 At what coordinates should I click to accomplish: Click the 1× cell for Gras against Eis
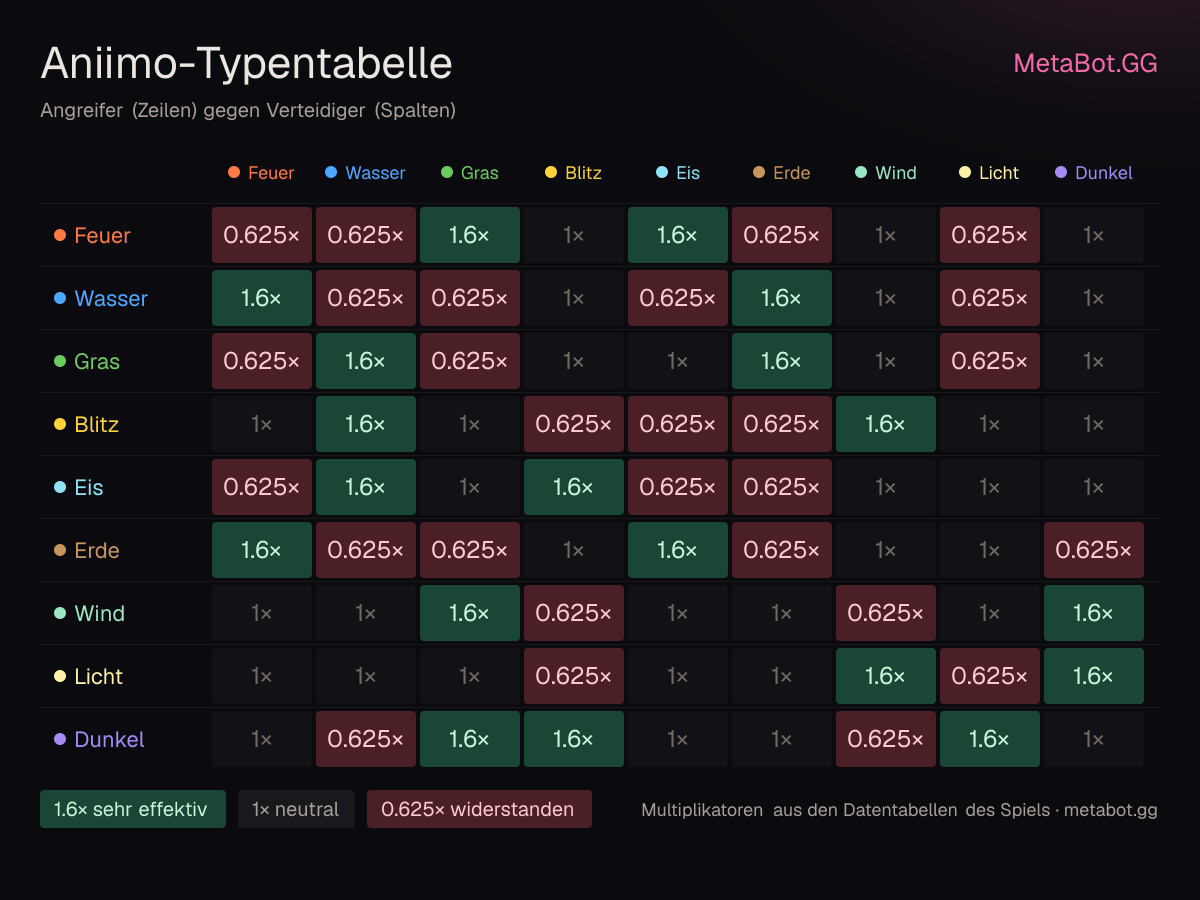[678, 361]
